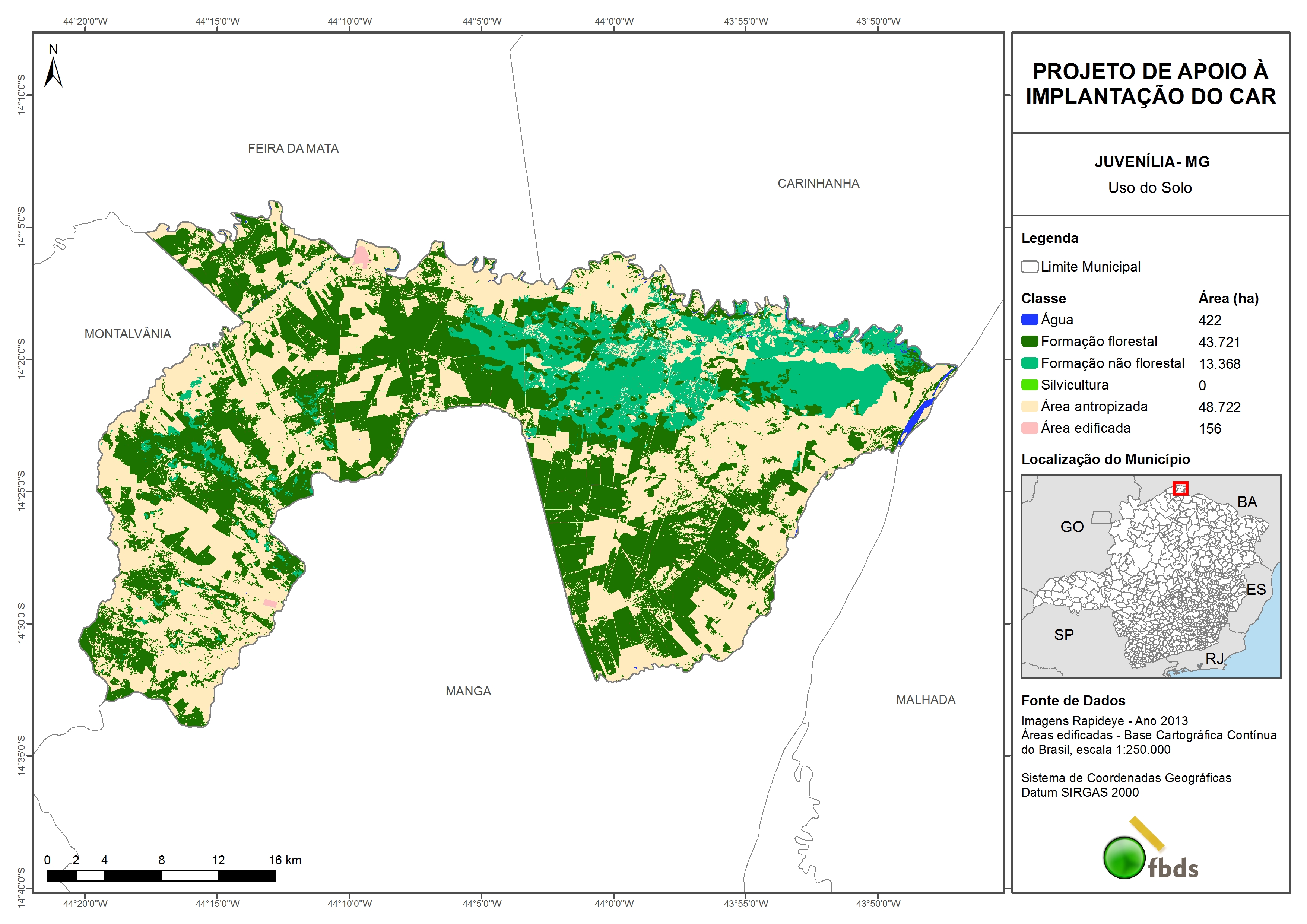Click the Limite Municipal outline symbol
1307x924 pixels.
point(1029,266)
